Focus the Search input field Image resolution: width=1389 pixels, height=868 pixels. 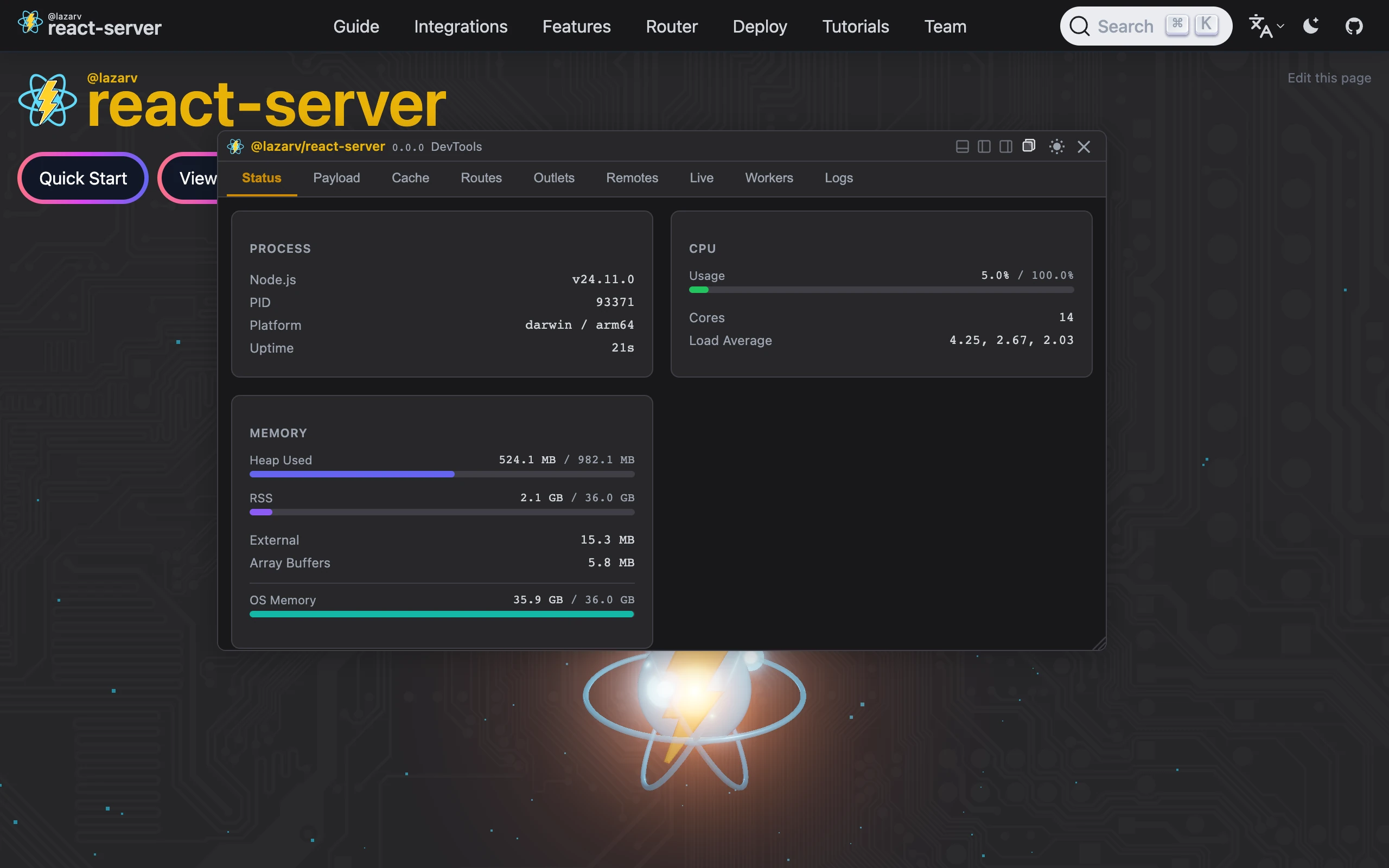coord(1125,27)
